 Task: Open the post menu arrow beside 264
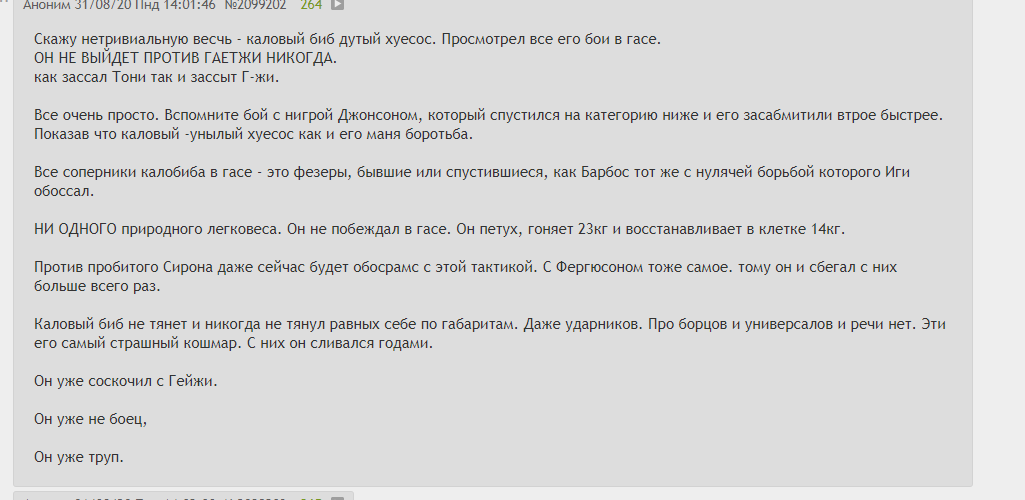(x=337, y=5)
